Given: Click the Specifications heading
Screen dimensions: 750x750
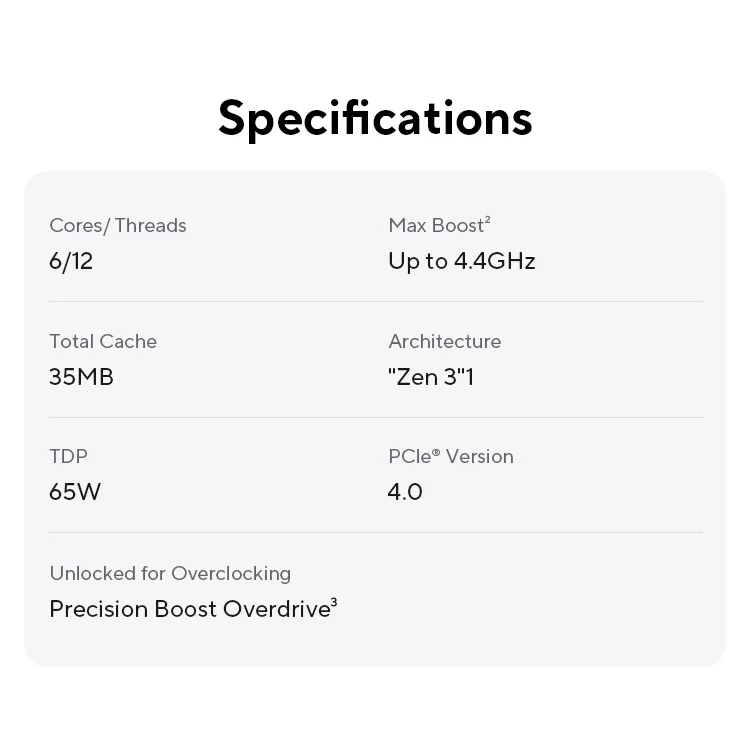Looking at the screenshot, I should pos(375,118).
